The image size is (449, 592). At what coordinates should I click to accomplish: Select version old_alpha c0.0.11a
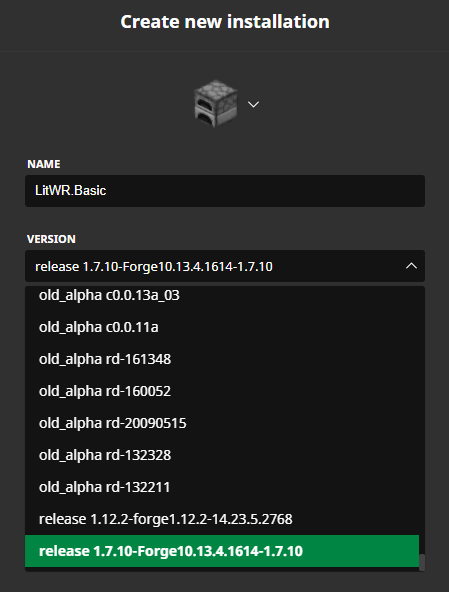tap(222, 327)
